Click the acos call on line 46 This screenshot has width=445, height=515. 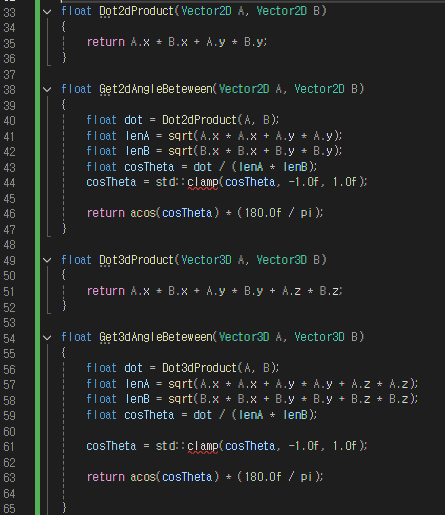coord(143,213)
